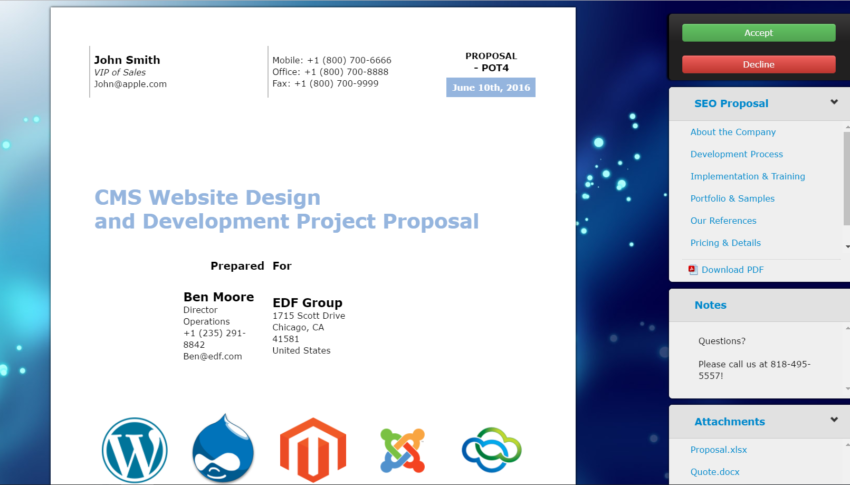Click the 818-495-5557 phone note

pyautogui.click(x=754, y=370)
